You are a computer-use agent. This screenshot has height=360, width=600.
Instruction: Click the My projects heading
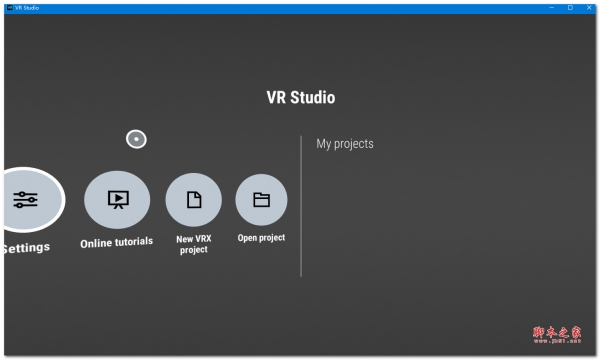click(x=345, y=144)
